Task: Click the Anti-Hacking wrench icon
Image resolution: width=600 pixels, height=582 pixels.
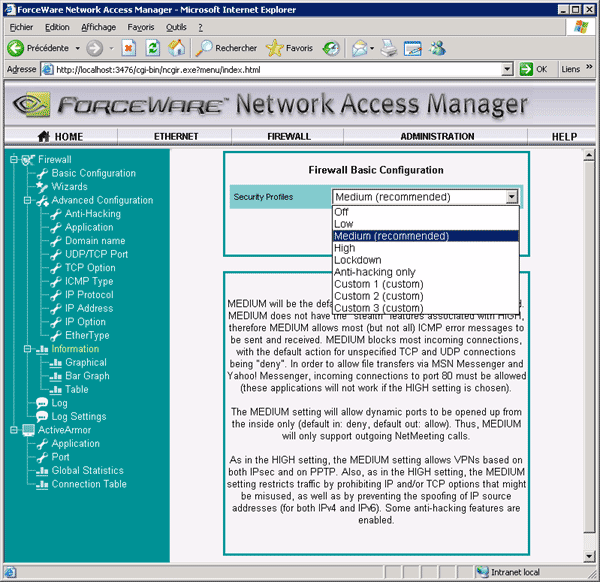Action: [x=55, y=214]
